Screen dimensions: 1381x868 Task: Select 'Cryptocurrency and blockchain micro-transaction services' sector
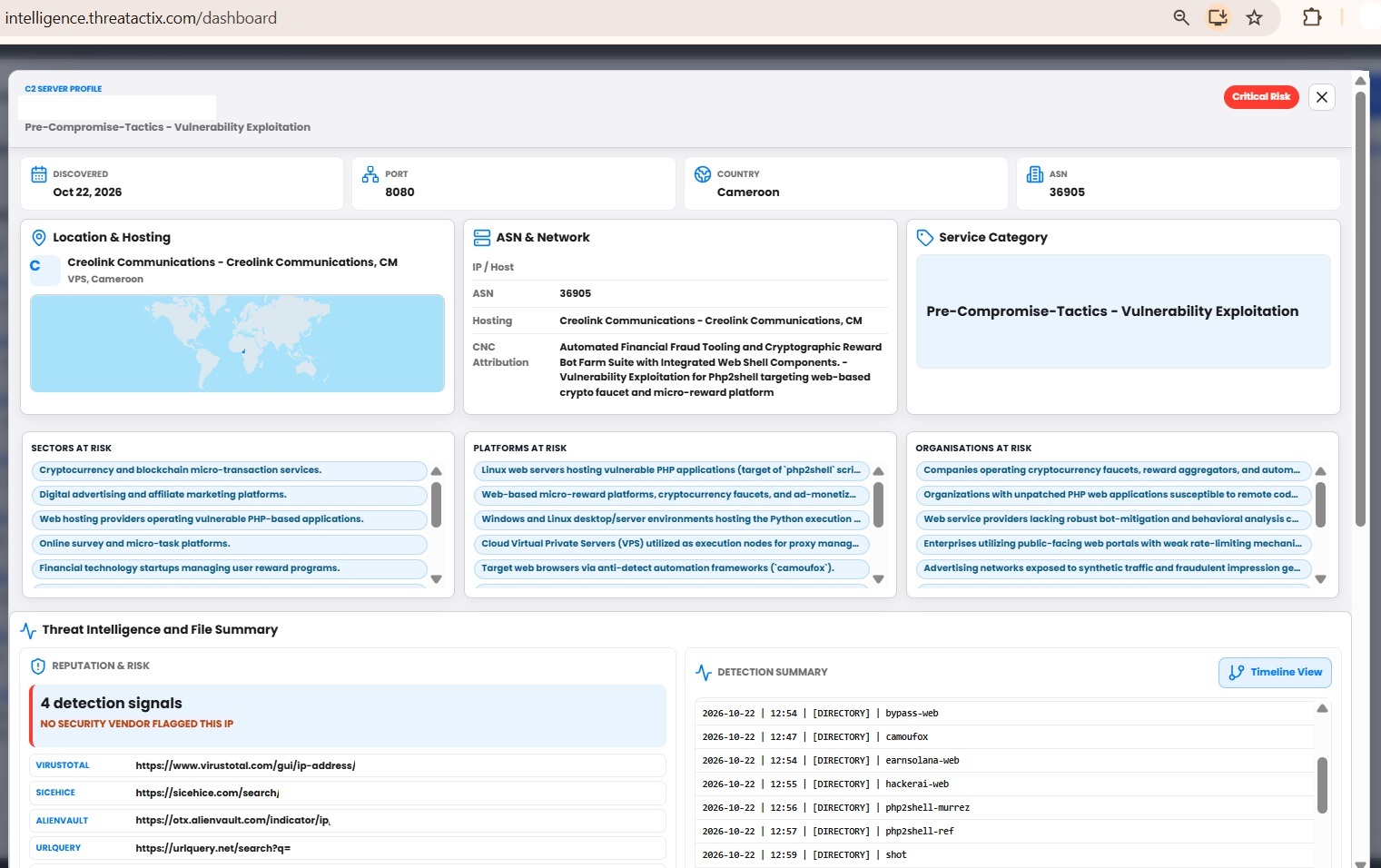point(230,470)
